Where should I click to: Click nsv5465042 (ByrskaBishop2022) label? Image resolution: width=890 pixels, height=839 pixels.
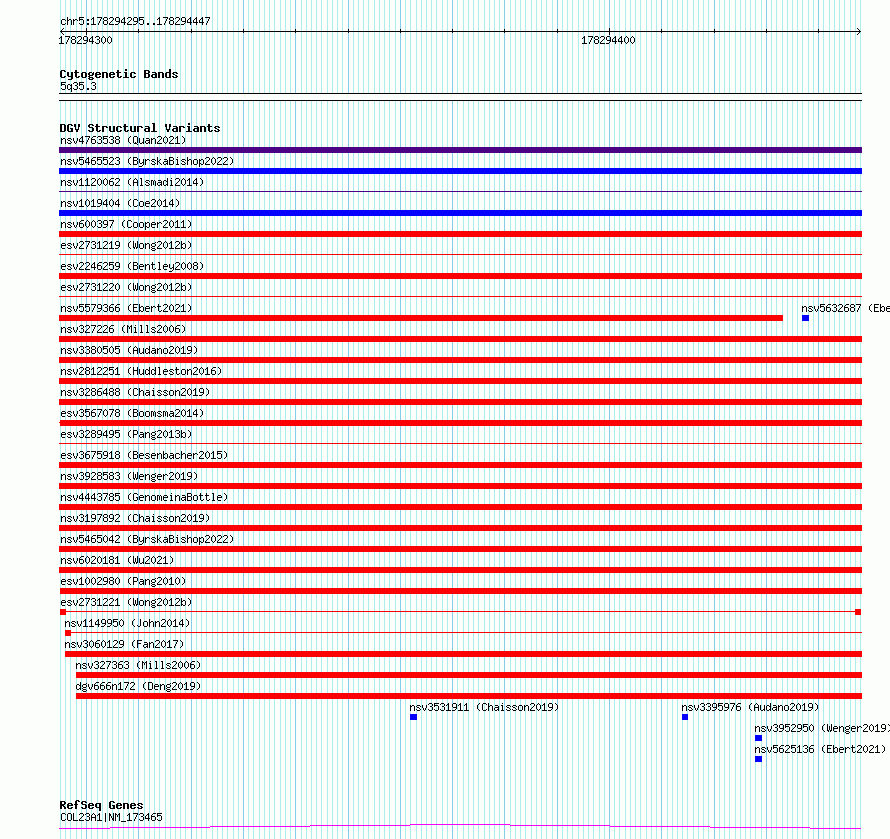pyautogui.click(x=147, y=539)
